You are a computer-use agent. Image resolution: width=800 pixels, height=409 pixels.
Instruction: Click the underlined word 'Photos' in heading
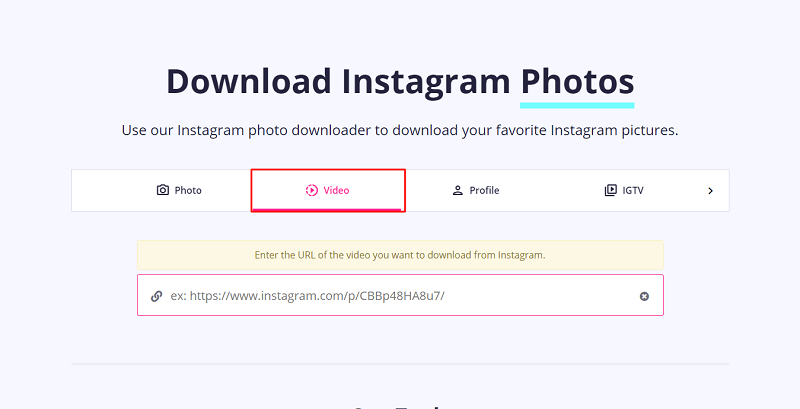577,82
